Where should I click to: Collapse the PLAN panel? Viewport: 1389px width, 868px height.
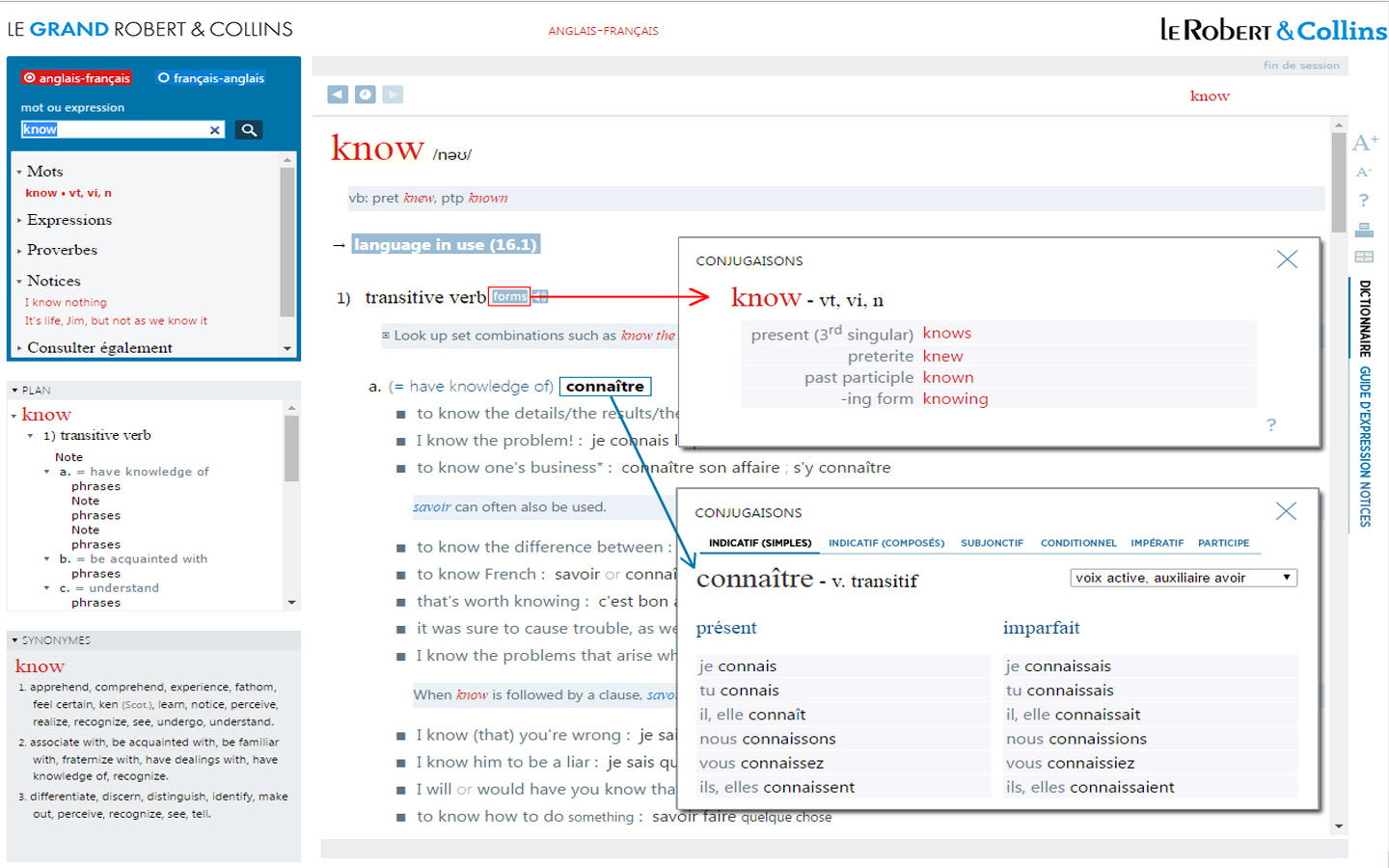tap(14, 391)
